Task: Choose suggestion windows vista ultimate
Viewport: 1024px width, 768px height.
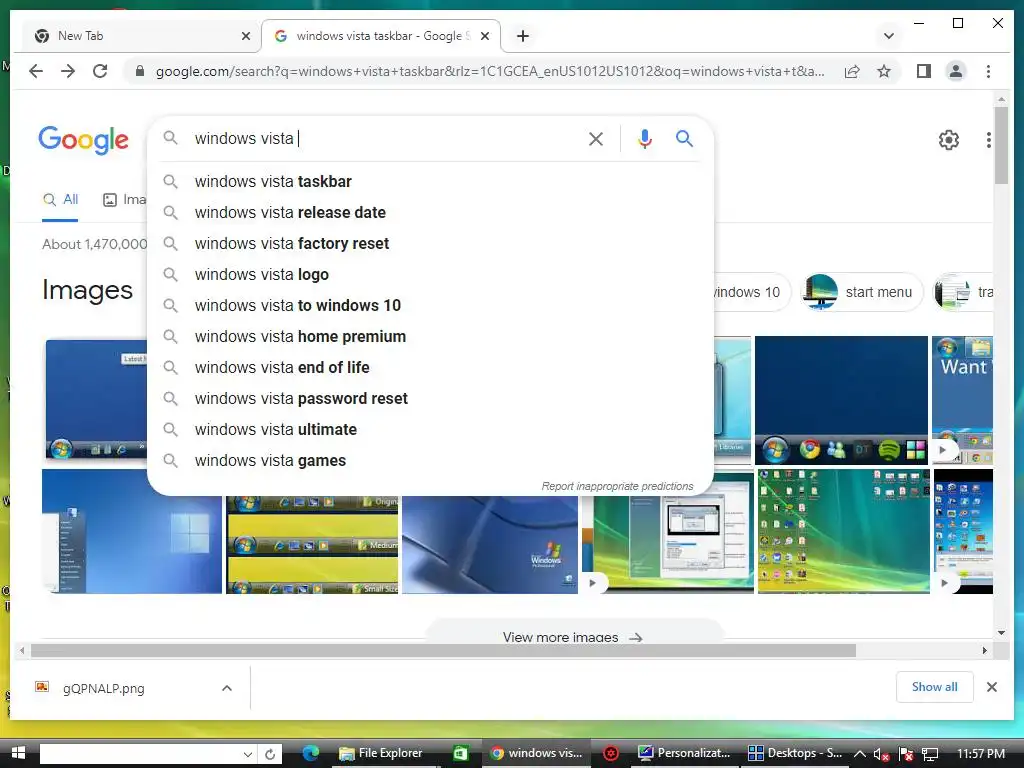Action: tap(431, 430)
